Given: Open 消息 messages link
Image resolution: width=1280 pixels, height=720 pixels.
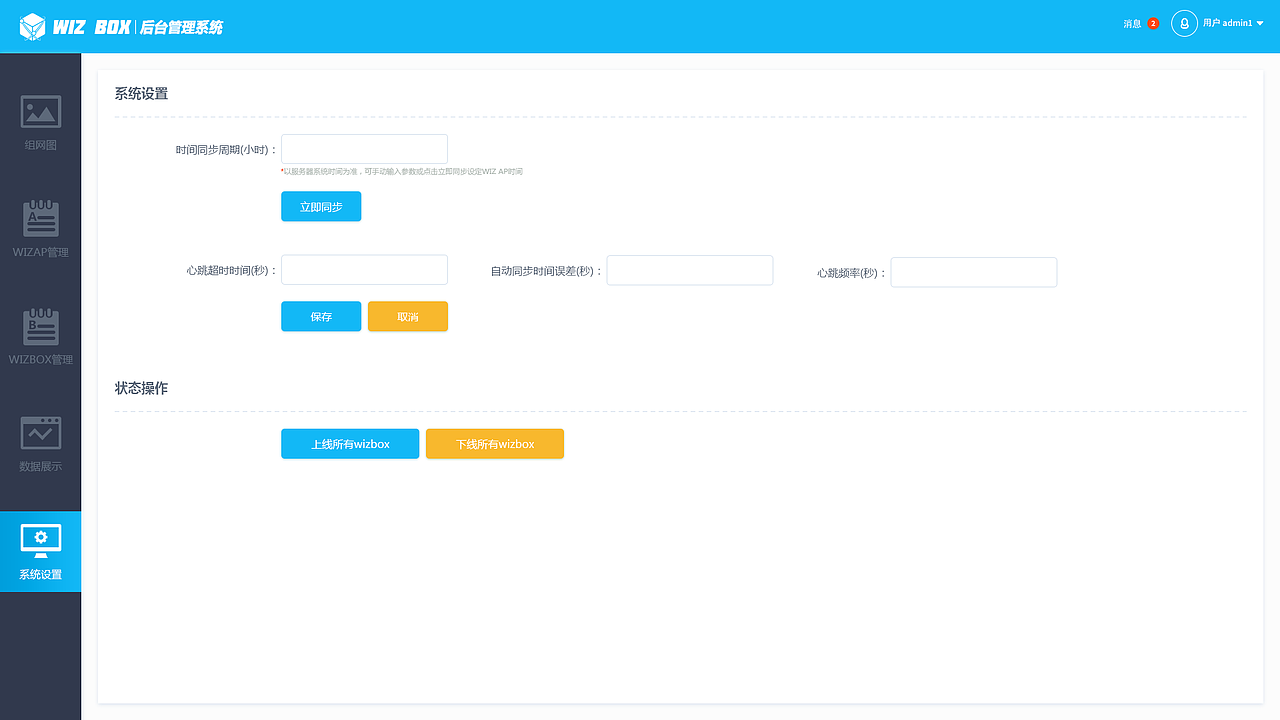Looking at the screenshot, I should (1132, 23).
